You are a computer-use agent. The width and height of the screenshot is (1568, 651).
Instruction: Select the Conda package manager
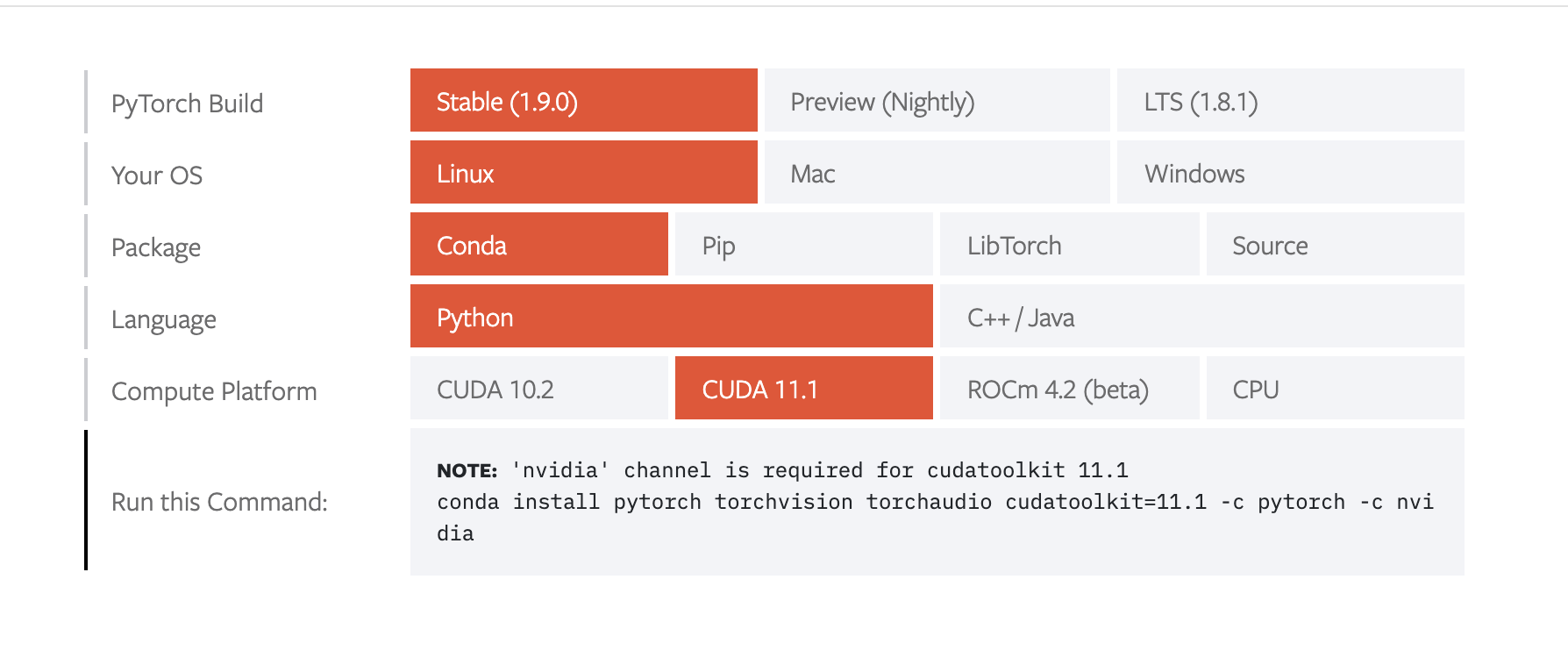pos(538,245)
